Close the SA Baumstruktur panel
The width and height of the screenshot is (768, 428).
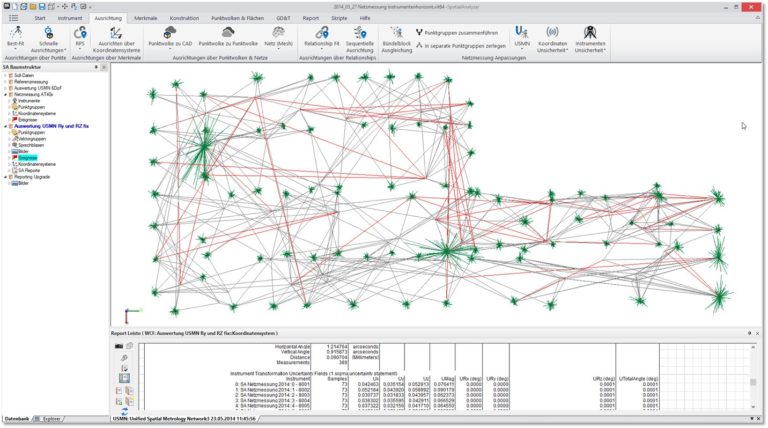coord(104,67)
